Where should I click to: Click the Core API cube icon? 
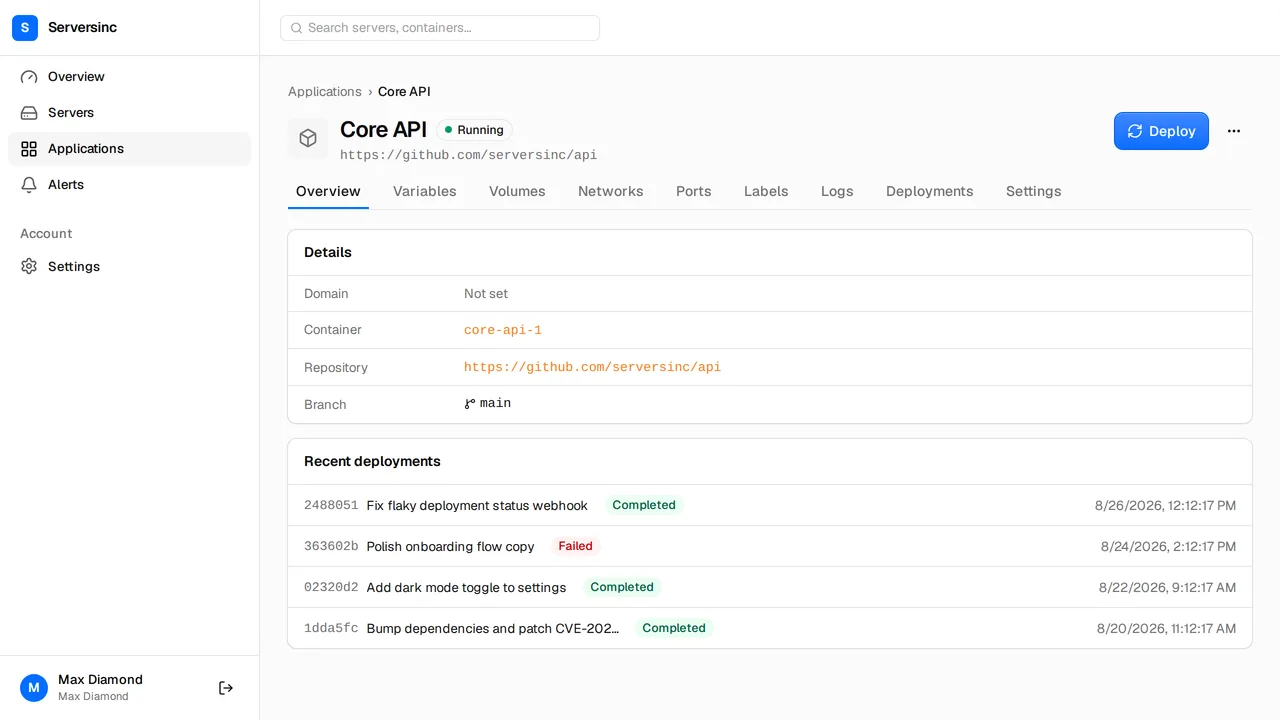tap(308, 138)
